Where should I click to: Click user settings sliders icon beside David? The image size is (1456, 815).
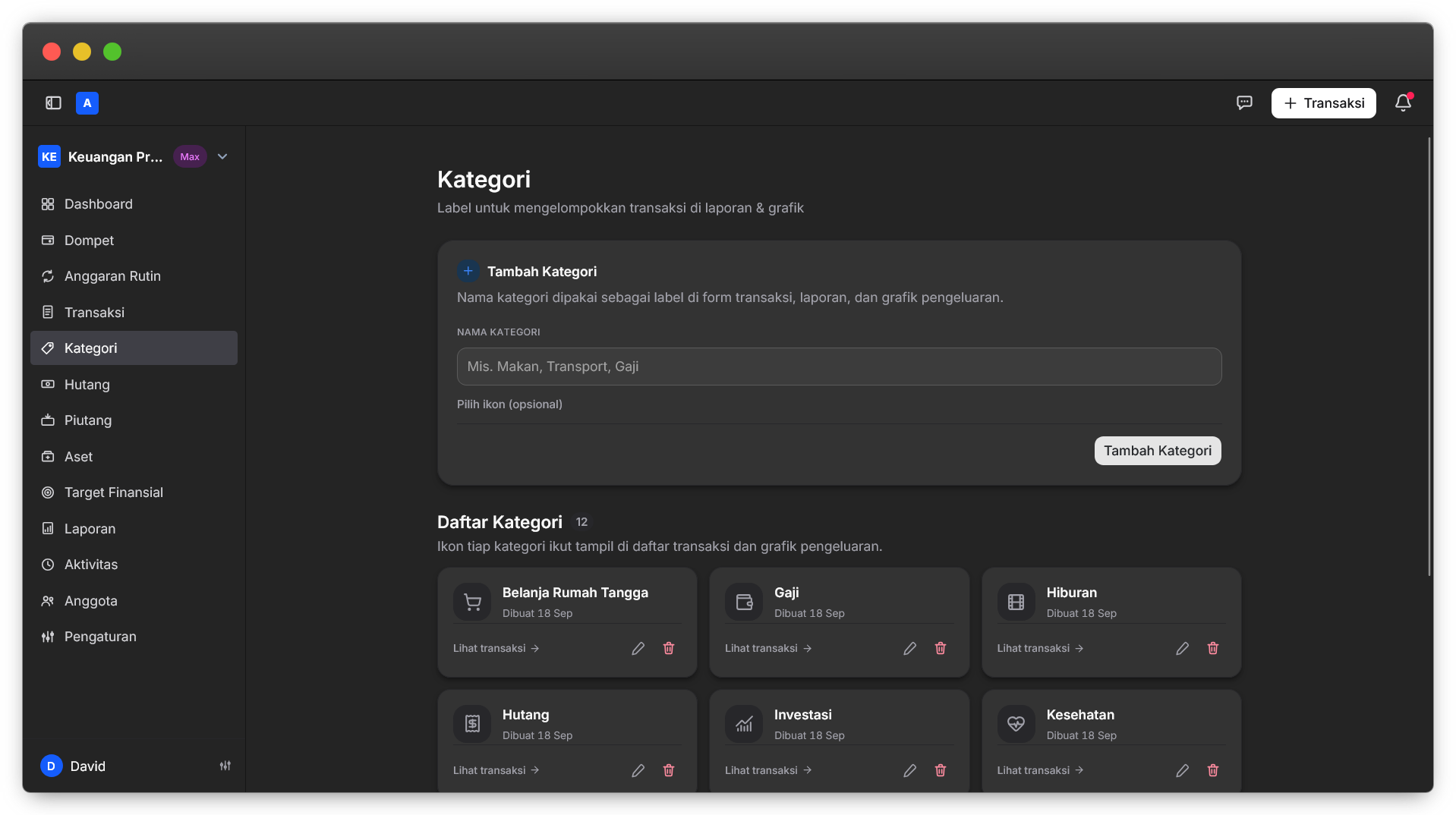click(225, 766)
